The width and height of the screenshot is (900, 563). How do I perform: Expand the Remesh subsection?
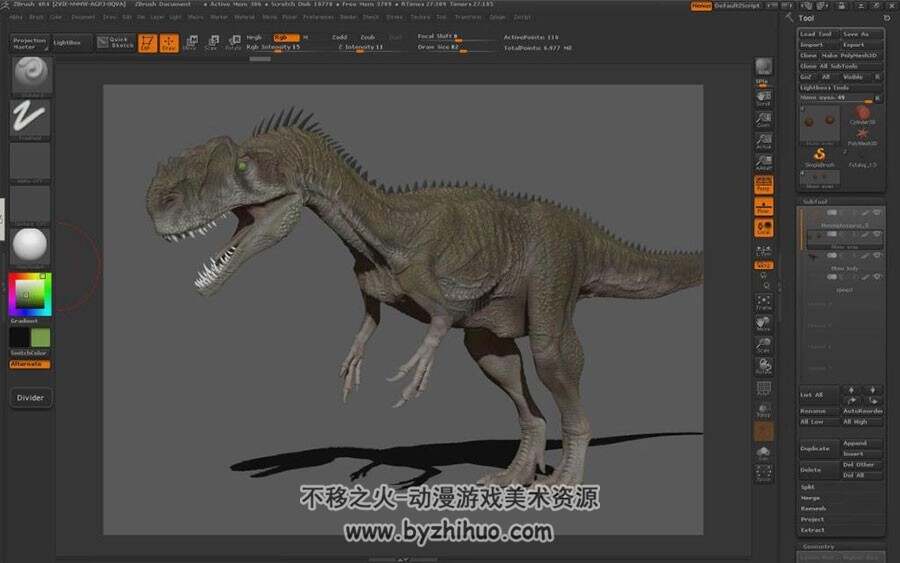pos(813,508)
